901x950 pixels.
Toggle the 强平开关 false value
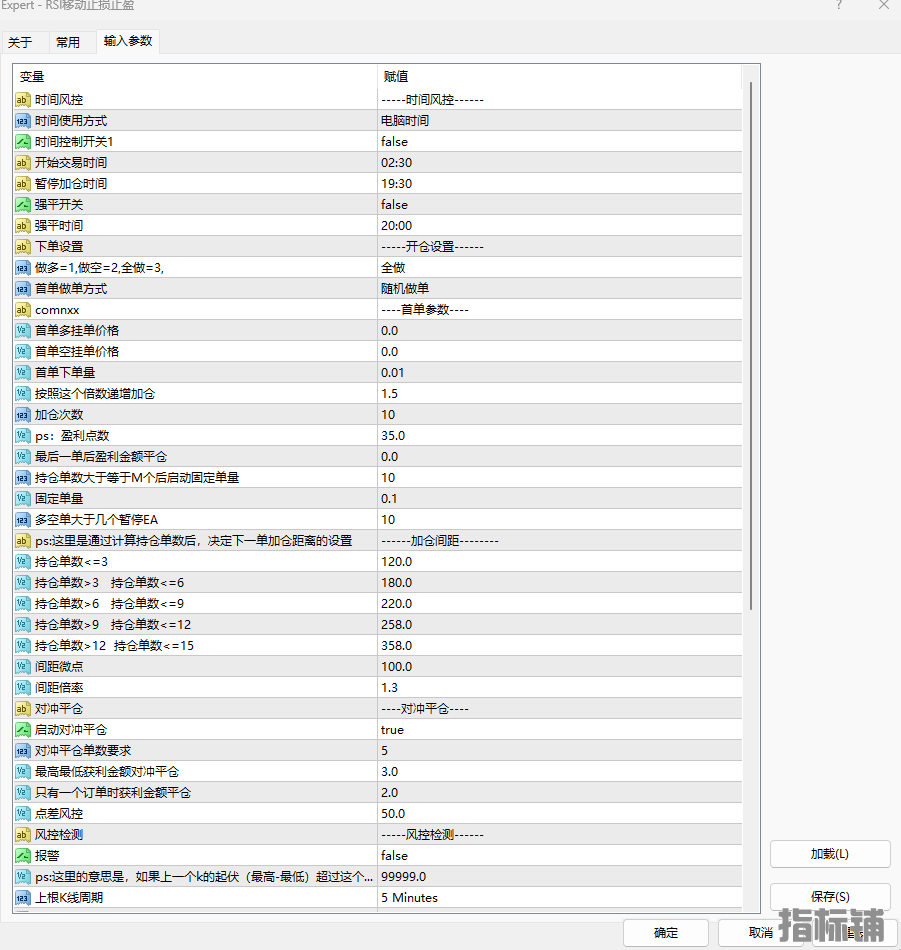394,205
